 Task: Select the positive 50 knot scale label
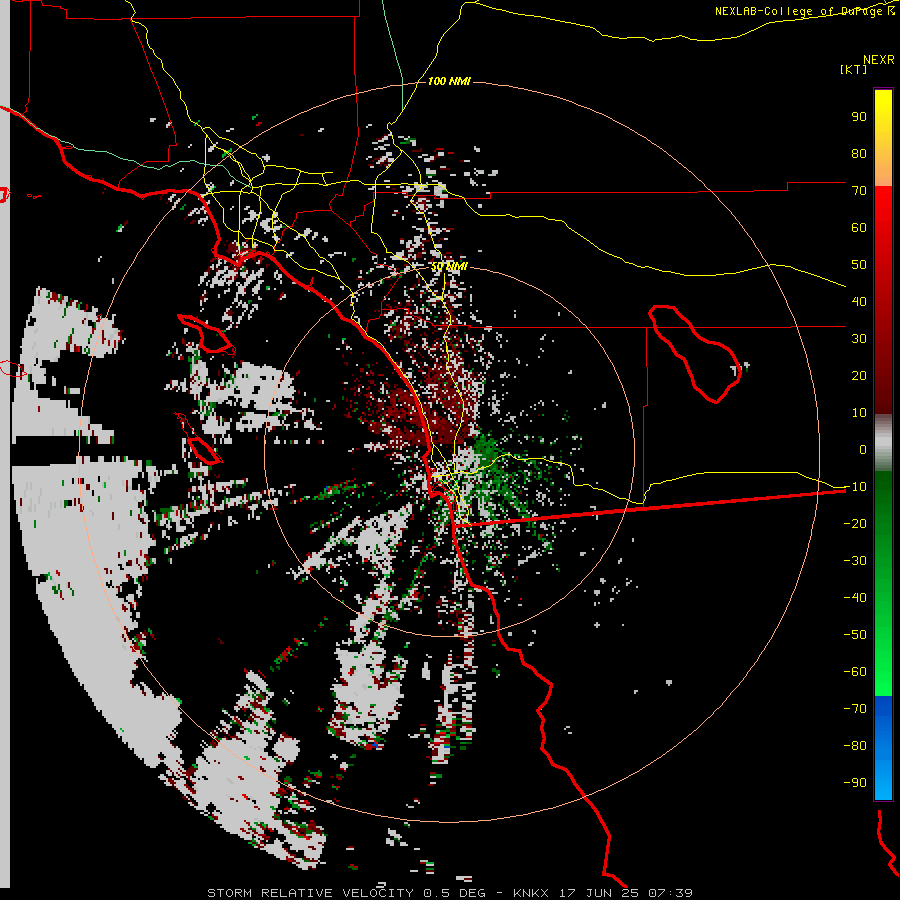pos(859,265)
